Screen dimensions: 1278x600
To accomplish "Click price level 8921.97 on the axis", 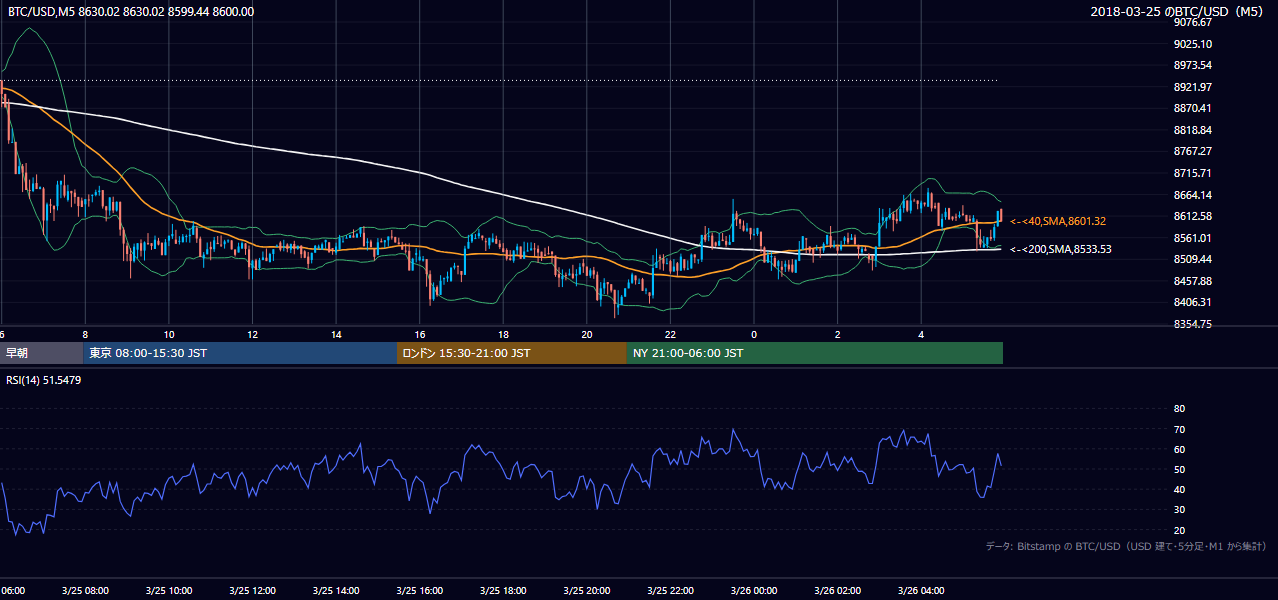I will (1193, 87).
